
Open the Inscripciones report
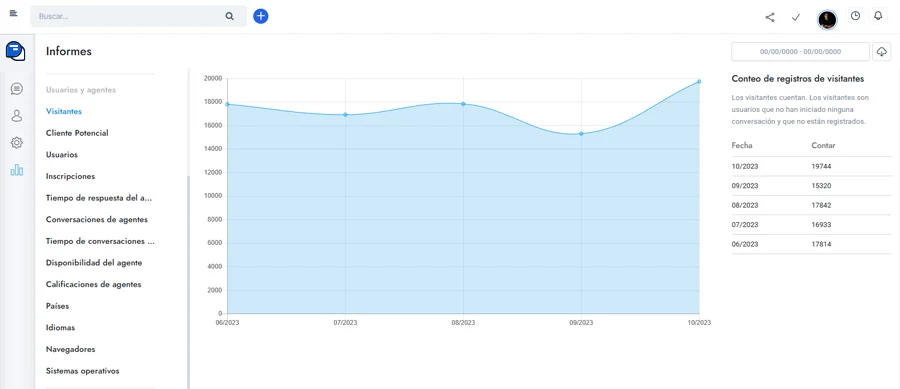(x=71, y=176)
